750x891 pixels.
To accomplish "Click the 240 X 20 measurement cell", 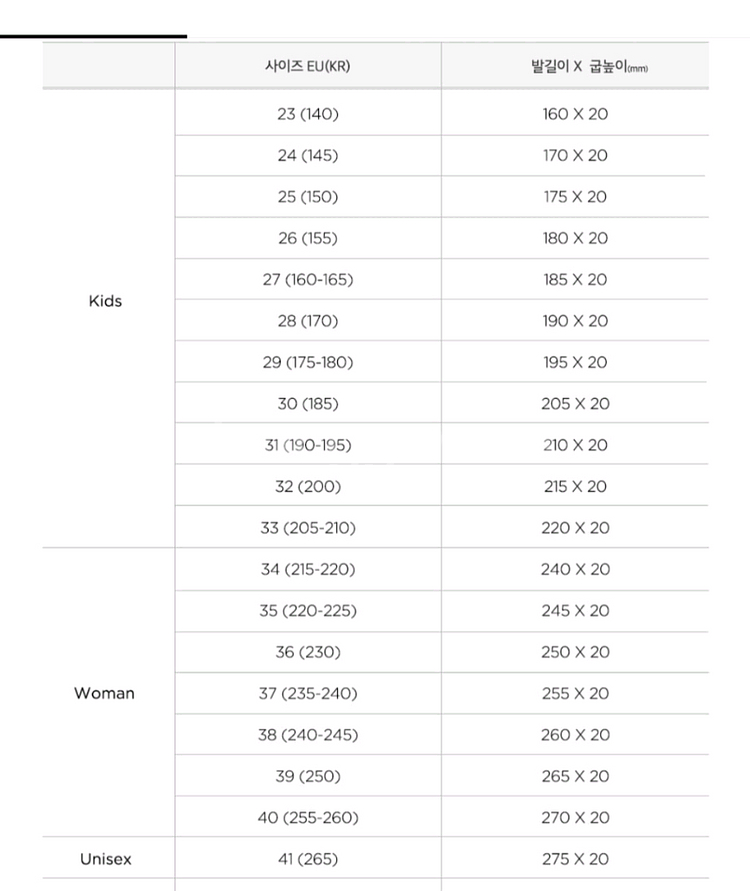I will (x=575, y=569).
